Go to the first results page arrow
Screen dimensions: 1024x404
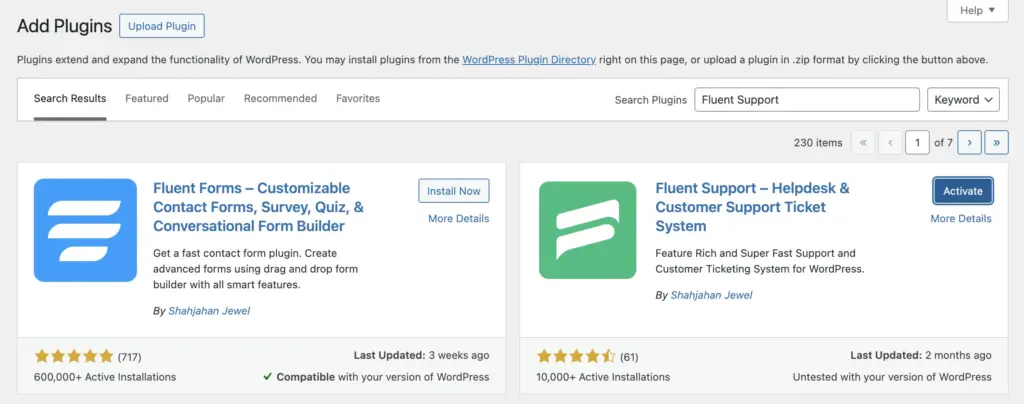click(x=863, y=142)
